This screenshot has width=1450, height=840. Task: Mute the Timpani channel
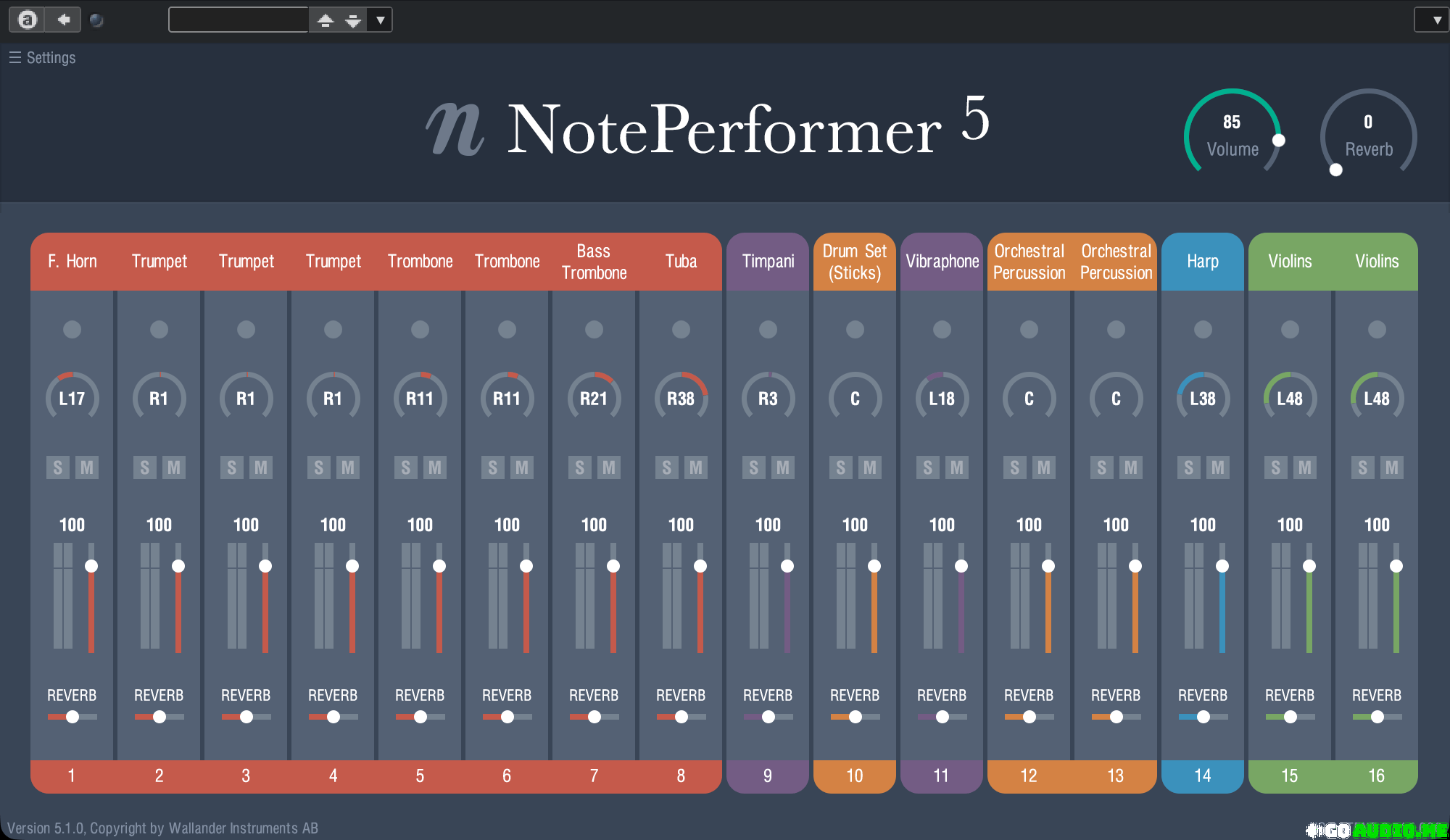tap(783, 467)
